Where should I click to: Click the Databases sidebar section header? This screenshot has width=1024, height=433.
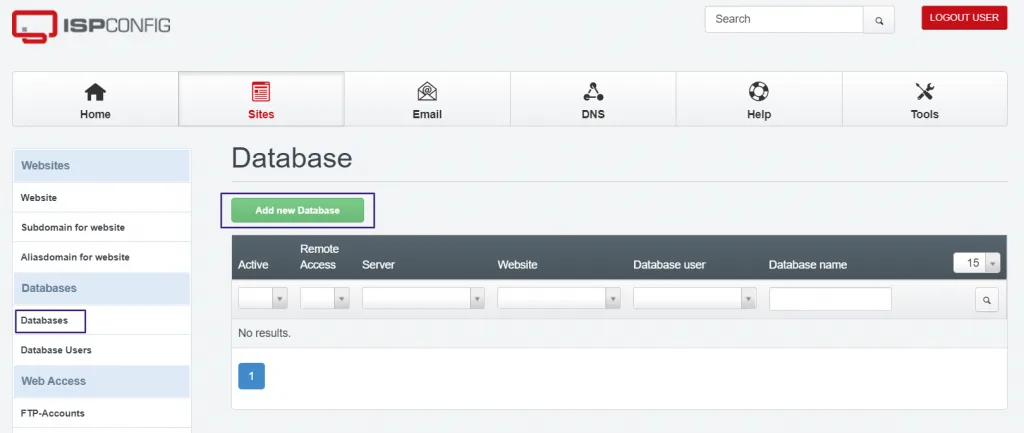[101, 288]
